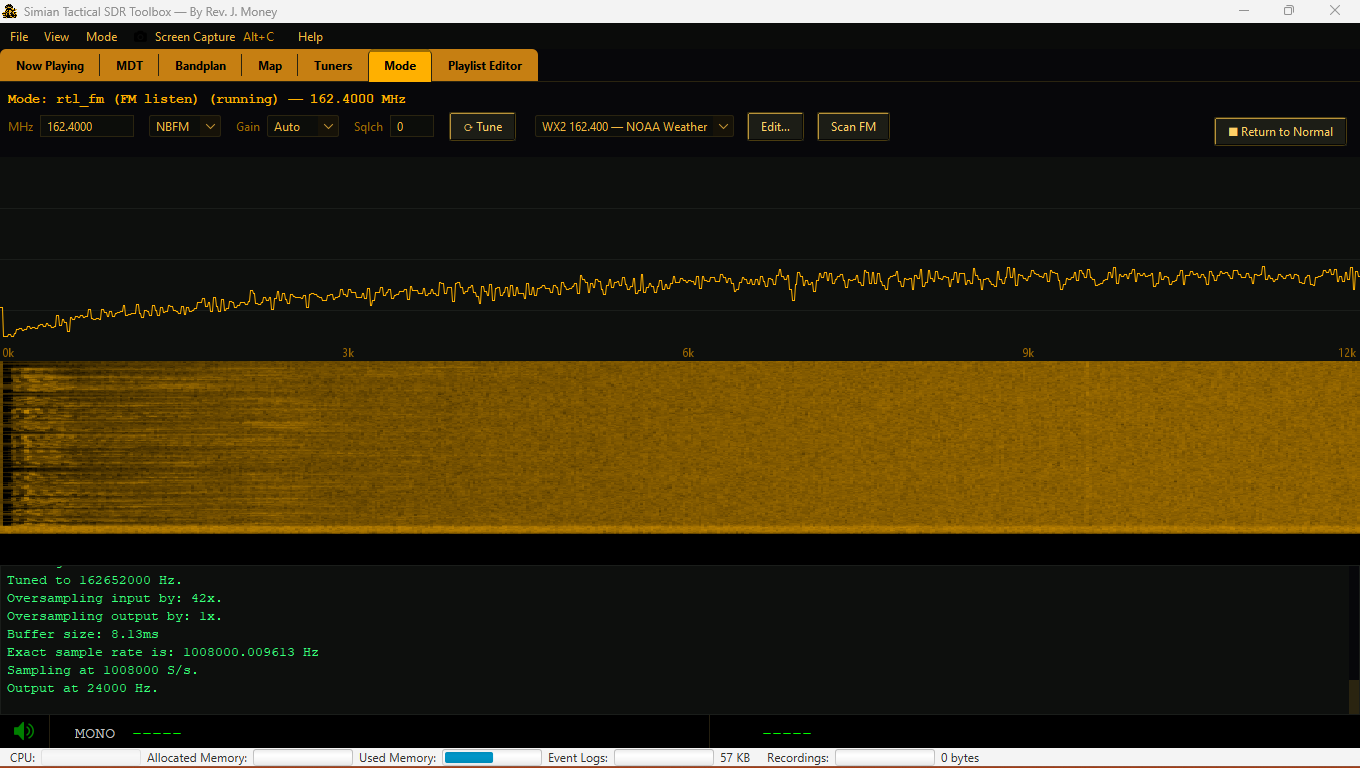1360x768 pixels.
Task: Click the Edit... button
Action: pos(775,127)
